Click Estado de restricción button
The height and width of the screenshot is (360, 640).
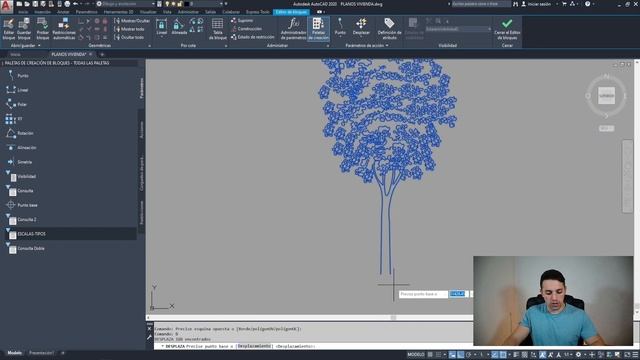tap(253, 37)
